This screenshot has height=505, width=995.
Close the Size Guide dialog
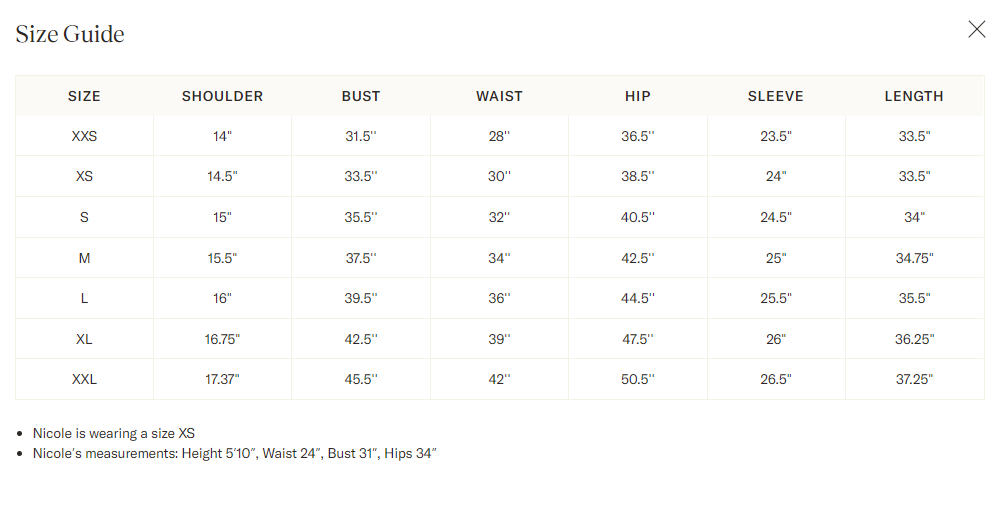pos(976,30)
